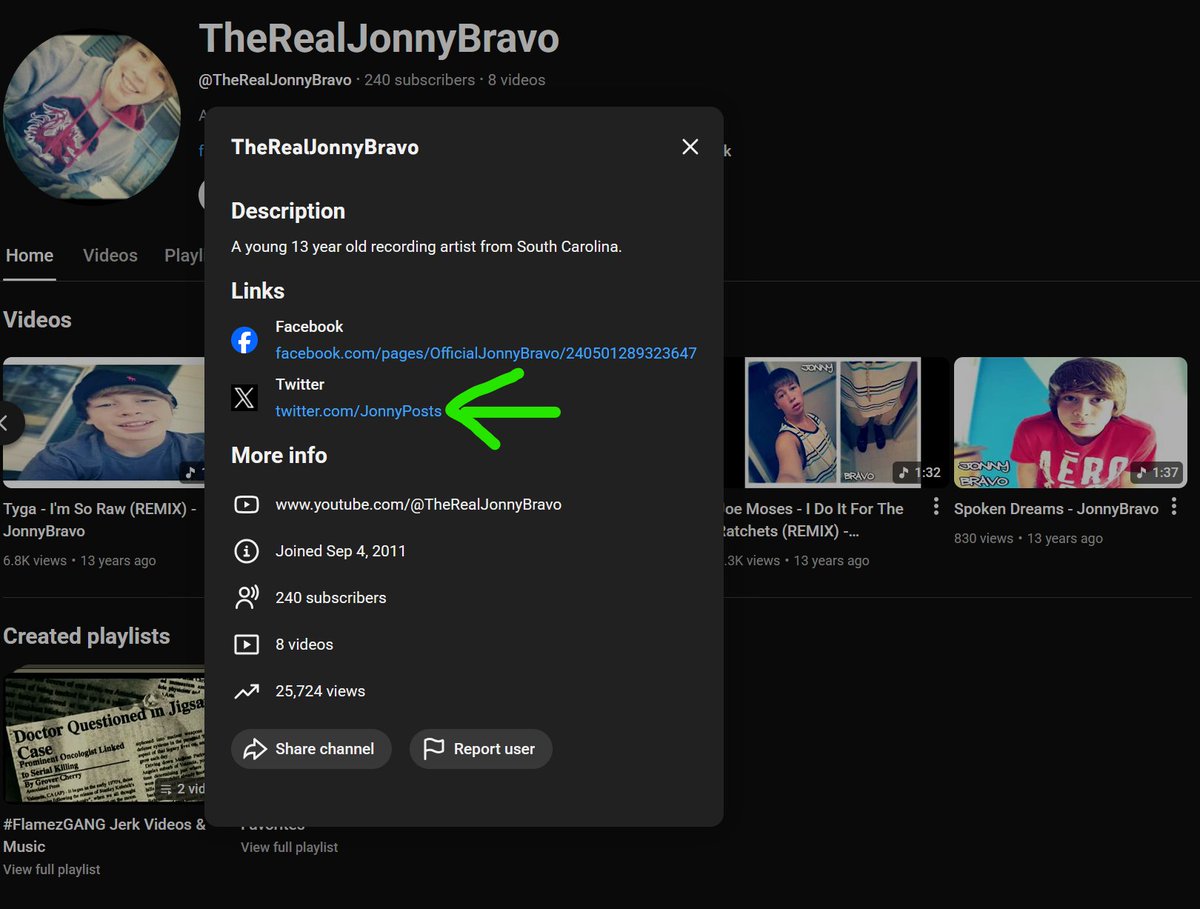Image resolution: width=1200 pixels, height=909 pixels.
Task: Open the facebook.com/pages/OfficialJonnyBravo link
Action: 486,353
